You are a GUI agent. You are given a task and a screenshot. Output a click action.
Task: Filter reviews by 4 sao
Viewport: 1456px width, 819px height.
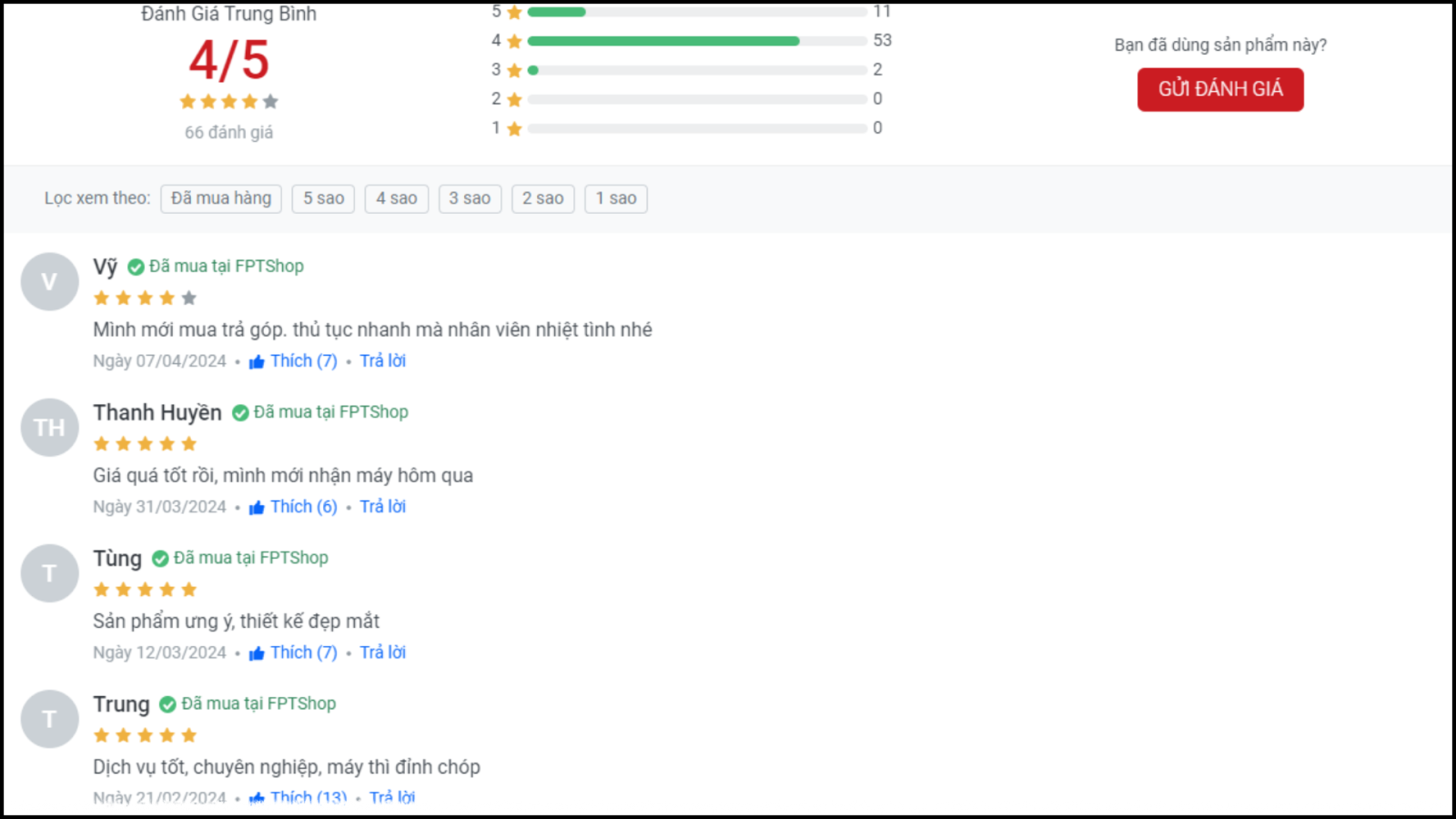pos(396,198)
